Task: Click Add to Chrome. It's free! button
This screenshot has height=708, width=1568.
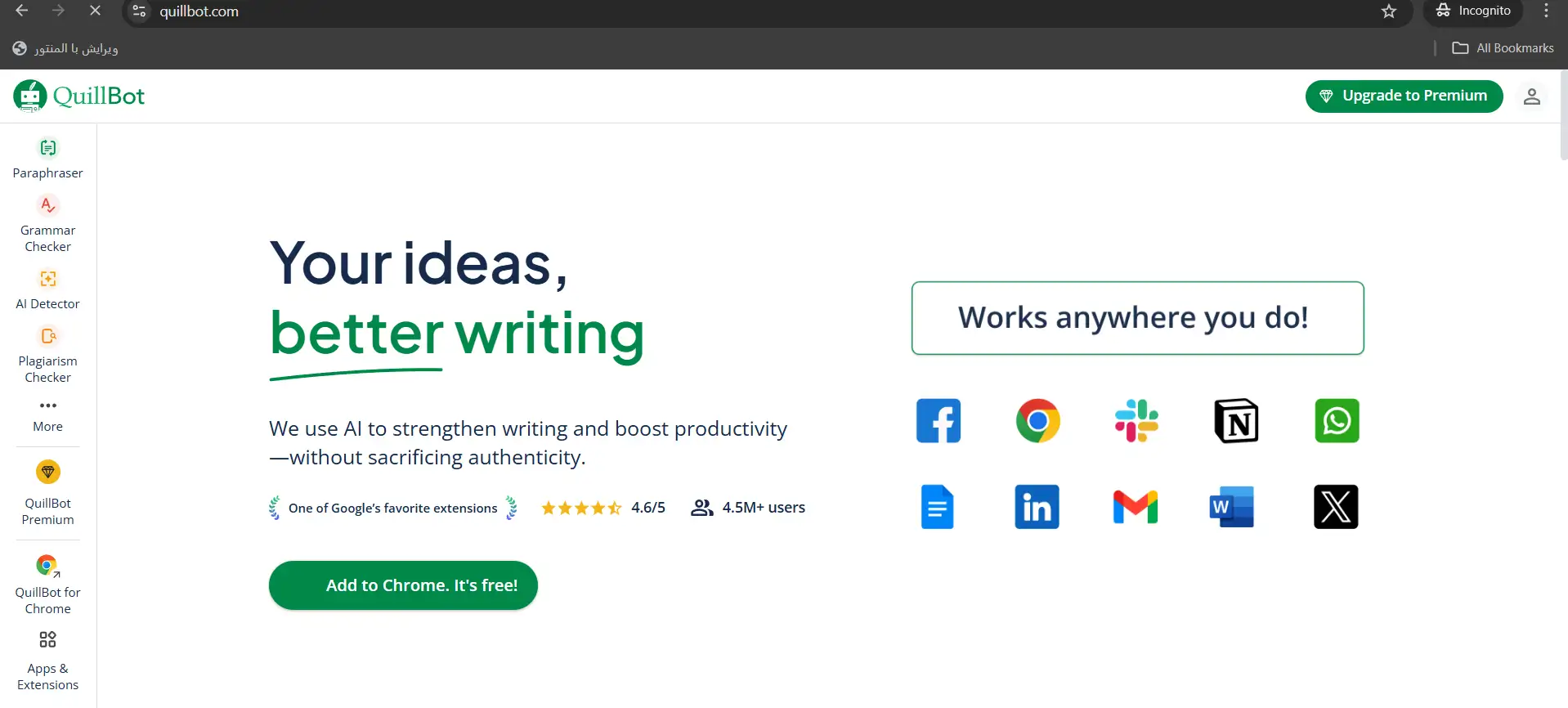Action: (x=403, y=585)
